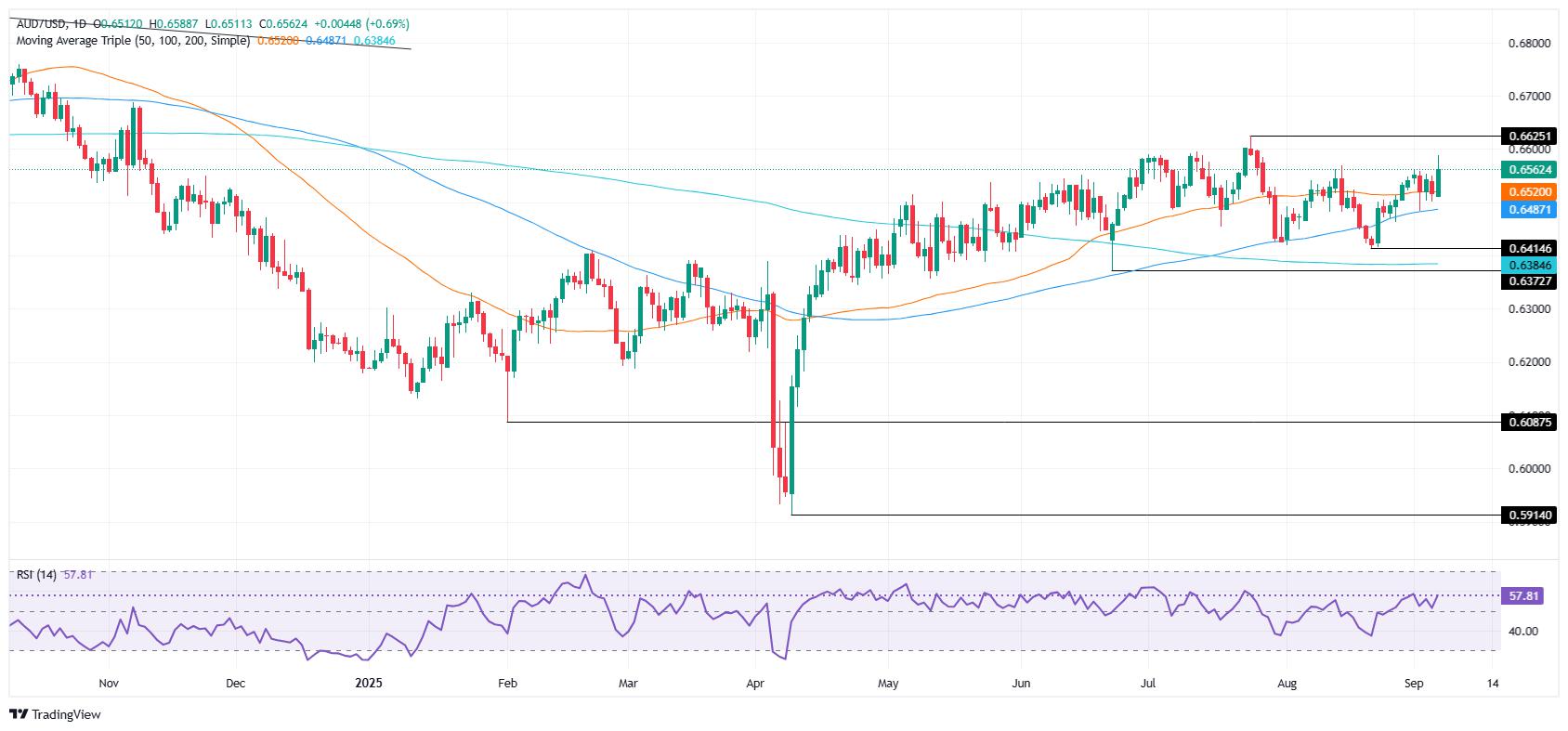Image resolution: width=1568 pixels, height=731 pixels.
Task: Click the purple 57.81 RSI axis tag
Action: tap(1522, 595)
